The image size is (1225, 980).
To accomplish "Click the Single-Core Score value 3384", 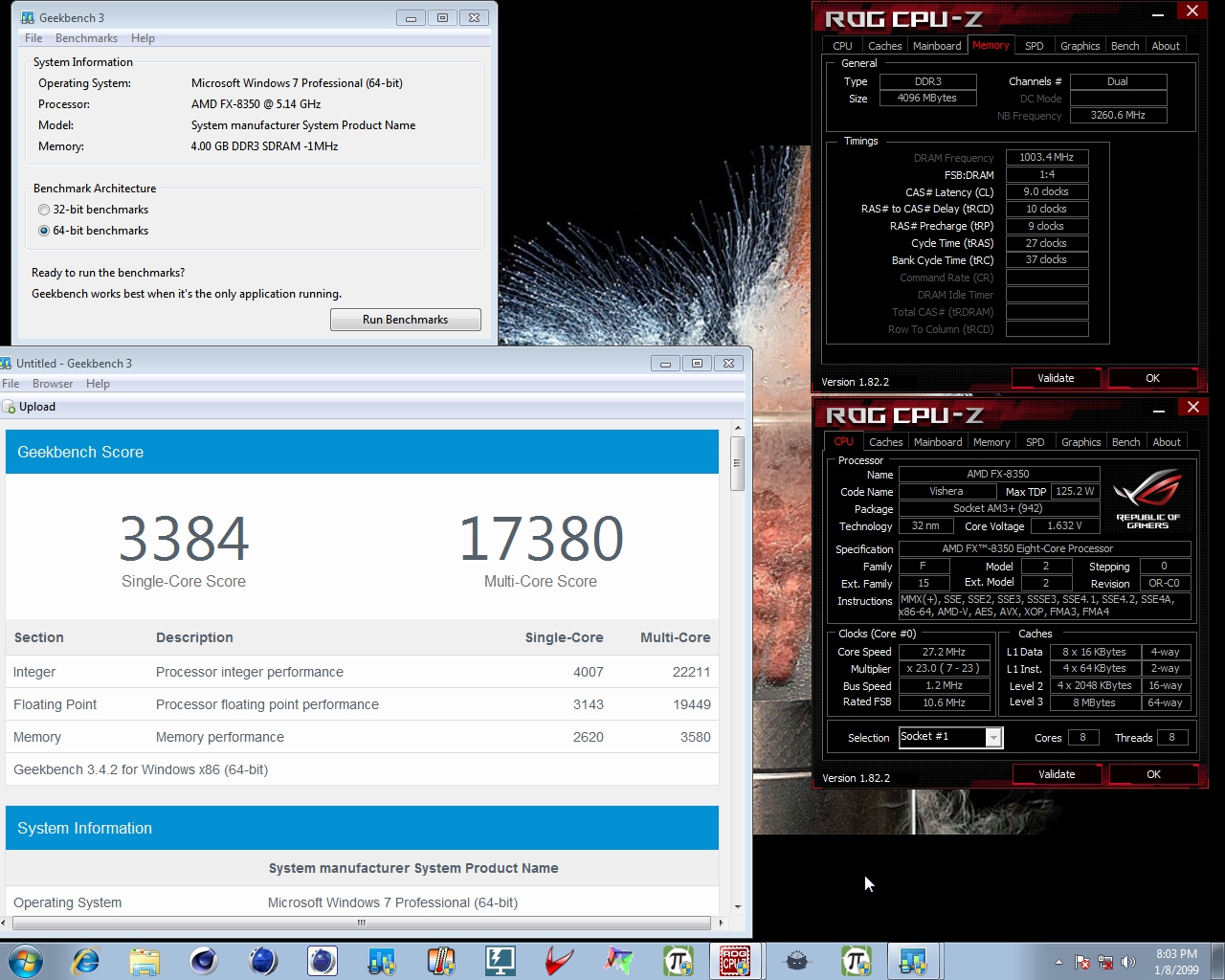I will pos(184,538).
